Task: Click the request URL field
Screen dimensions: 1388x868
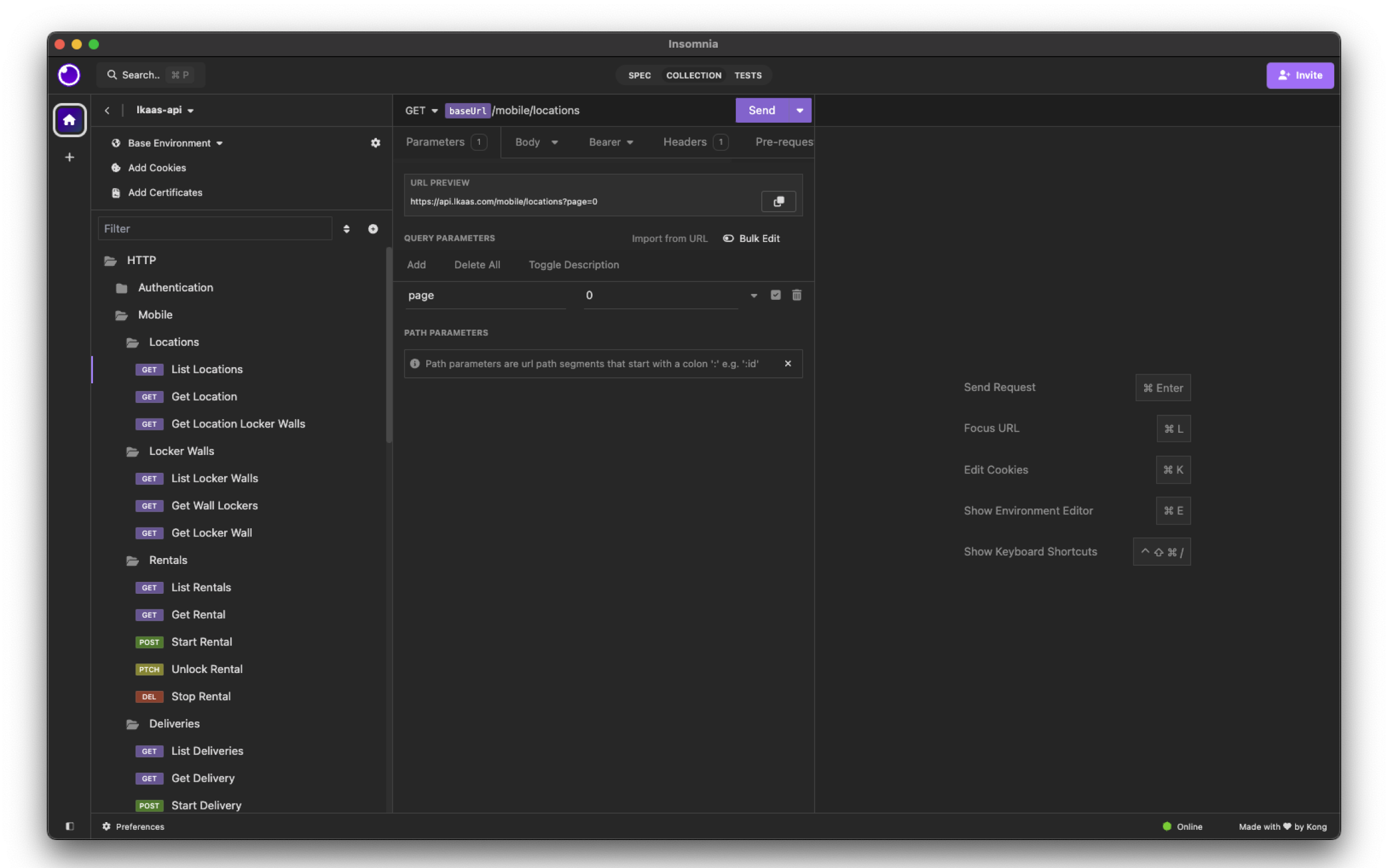Action: coord(587,111)
